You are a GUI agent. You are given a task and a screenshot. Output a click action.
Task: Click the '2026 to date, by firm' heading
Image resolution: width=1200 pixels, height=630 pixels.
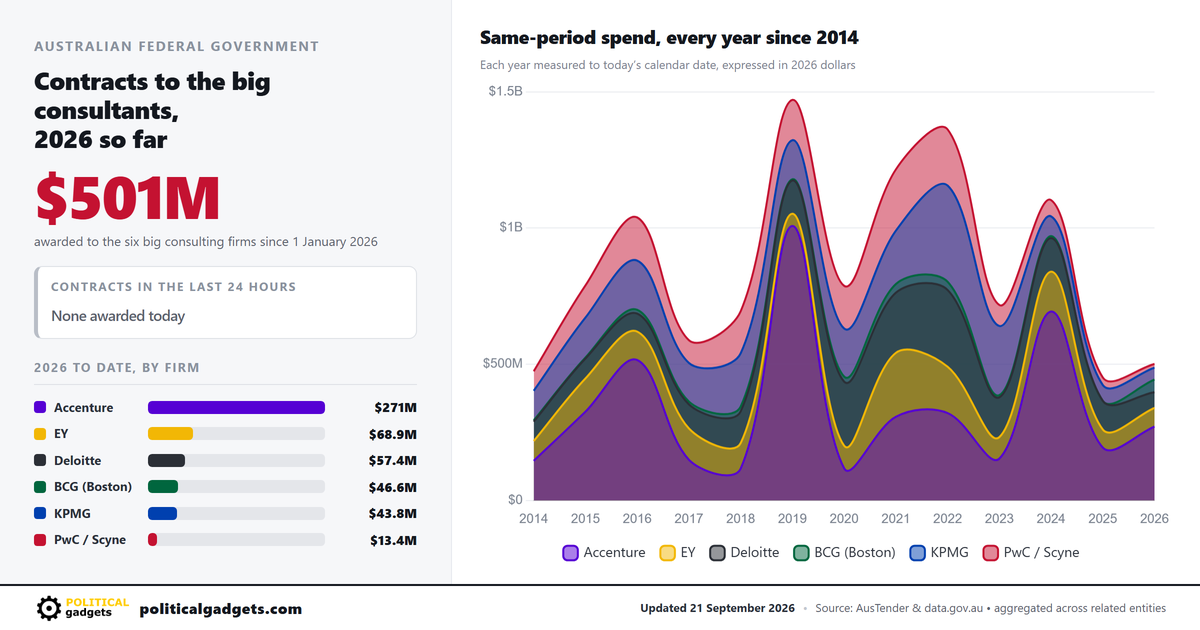coord(117,368)
